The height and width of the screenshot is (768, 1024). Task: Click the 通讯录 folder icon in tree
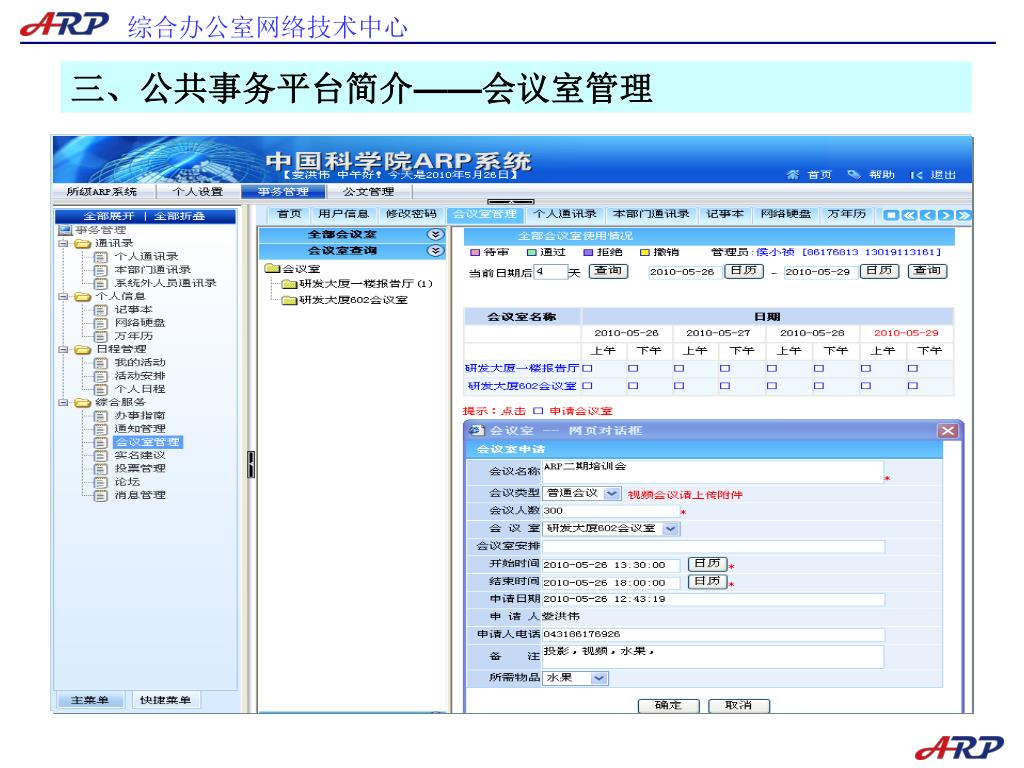coord(82,244)
